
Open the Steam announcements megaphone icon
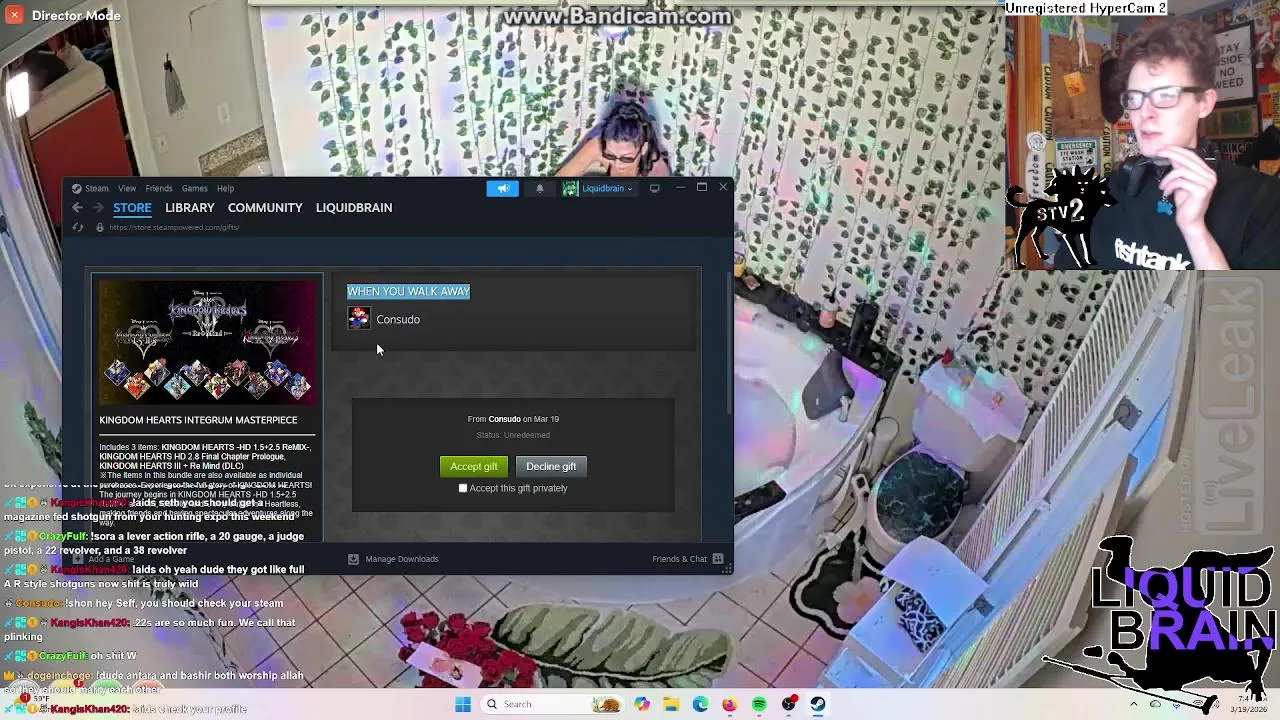click(x=503, y=188)
